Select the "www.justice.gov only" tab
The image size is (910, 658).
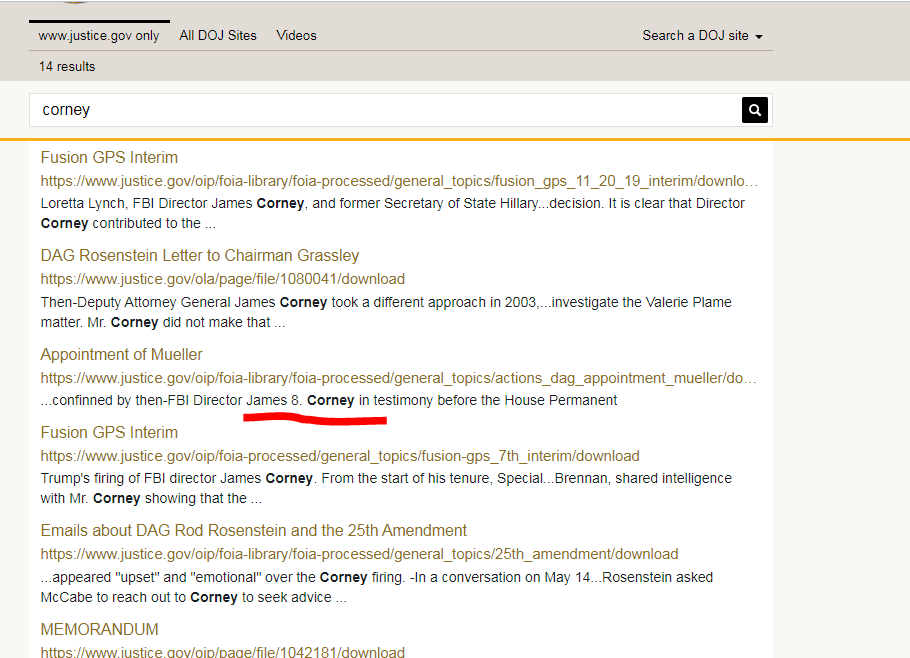[99, 35]
